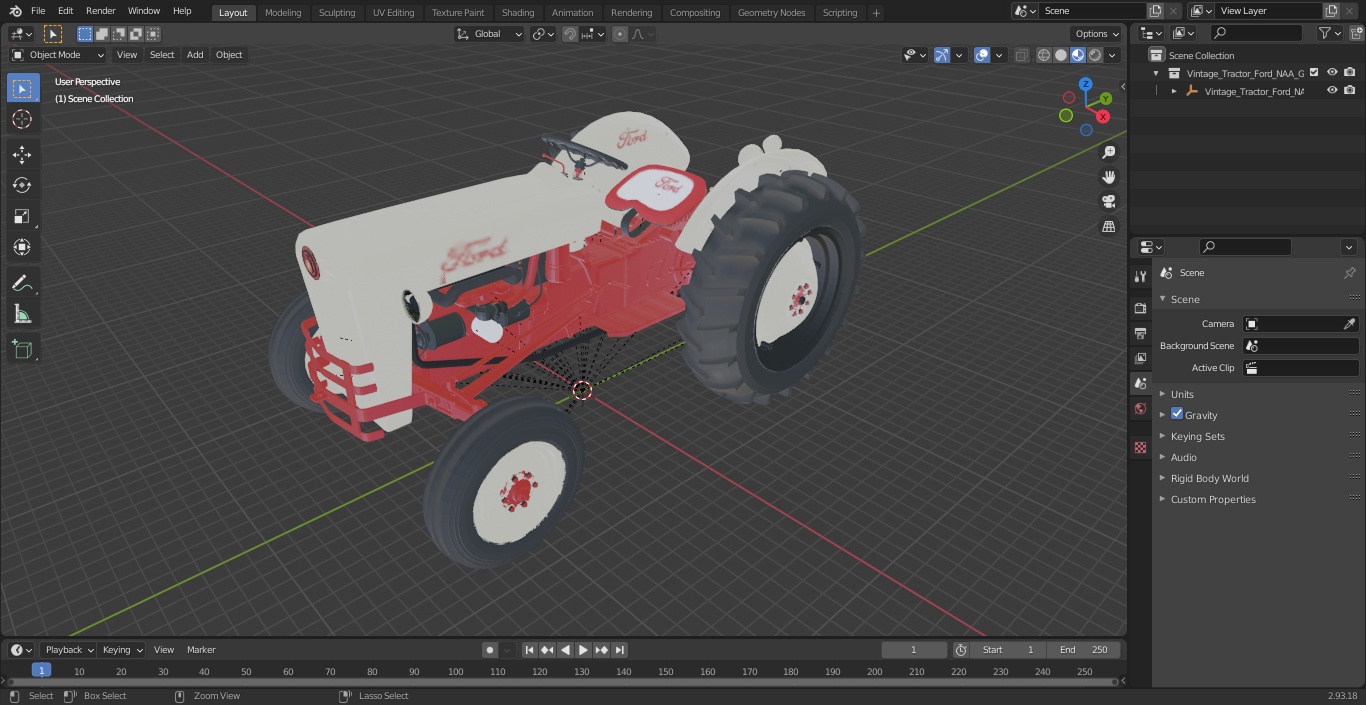Open View Layer properties tab
Image resolution: width=1366 pixels, height=705 pixels.
coord(1140,358)
